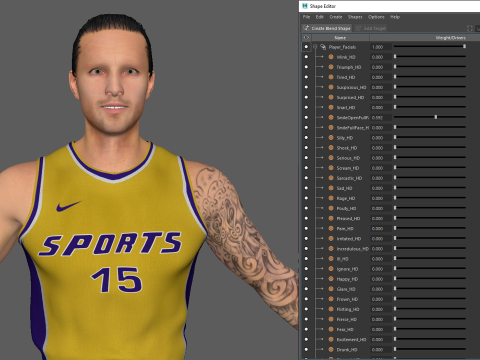Click the orange target icon for Sad_HD
Screen dimensions: 480x360
331,188
